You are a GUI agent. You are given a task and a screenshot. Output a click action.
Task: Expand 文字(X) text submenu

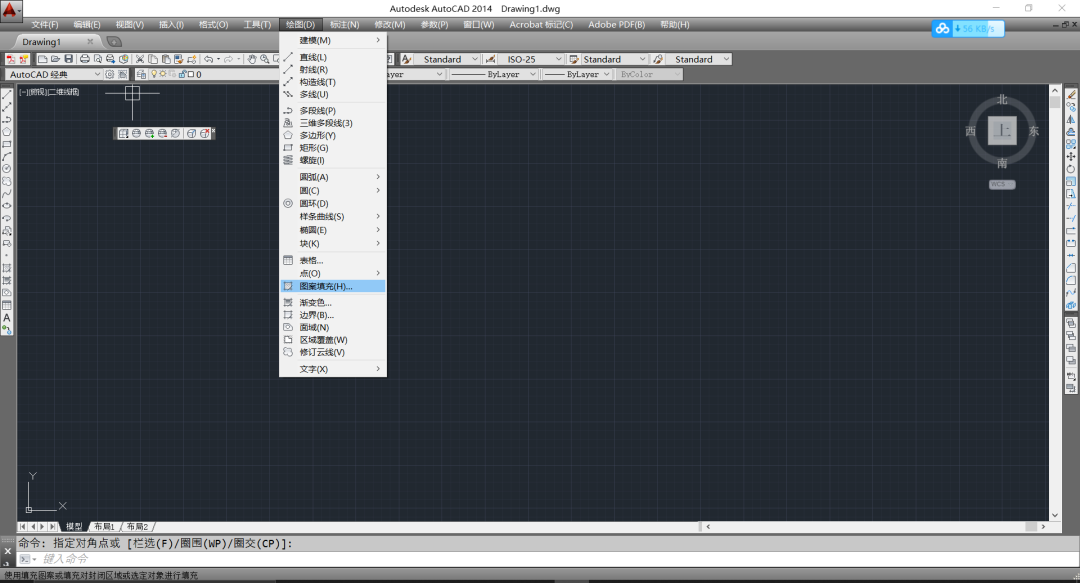(x=333, y=369)
